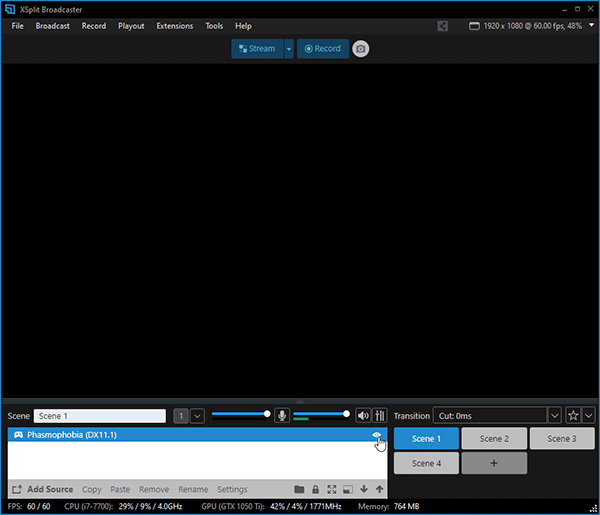600x515 pixels.
Task: Click Remove in source toolbar
Action: click(x=154, y=489)
